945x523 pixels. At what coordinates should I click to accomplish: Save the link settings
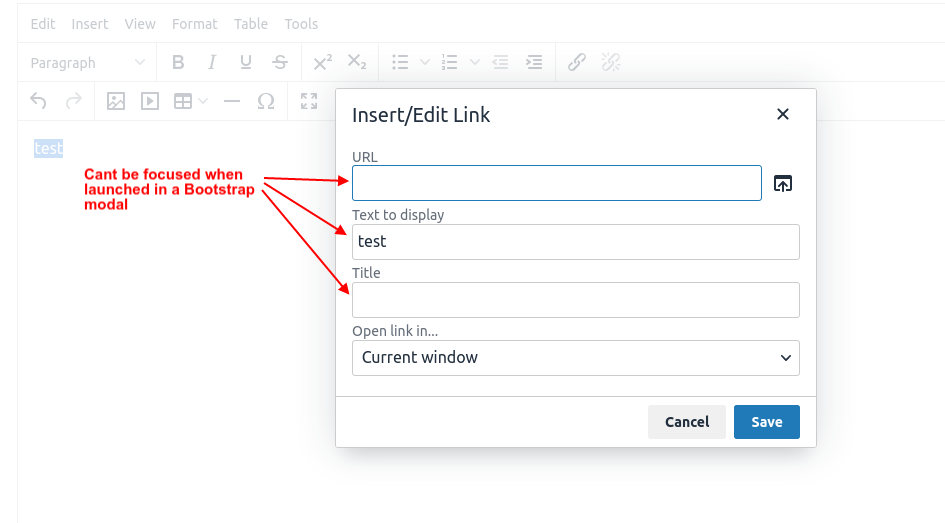click(767, 422)
